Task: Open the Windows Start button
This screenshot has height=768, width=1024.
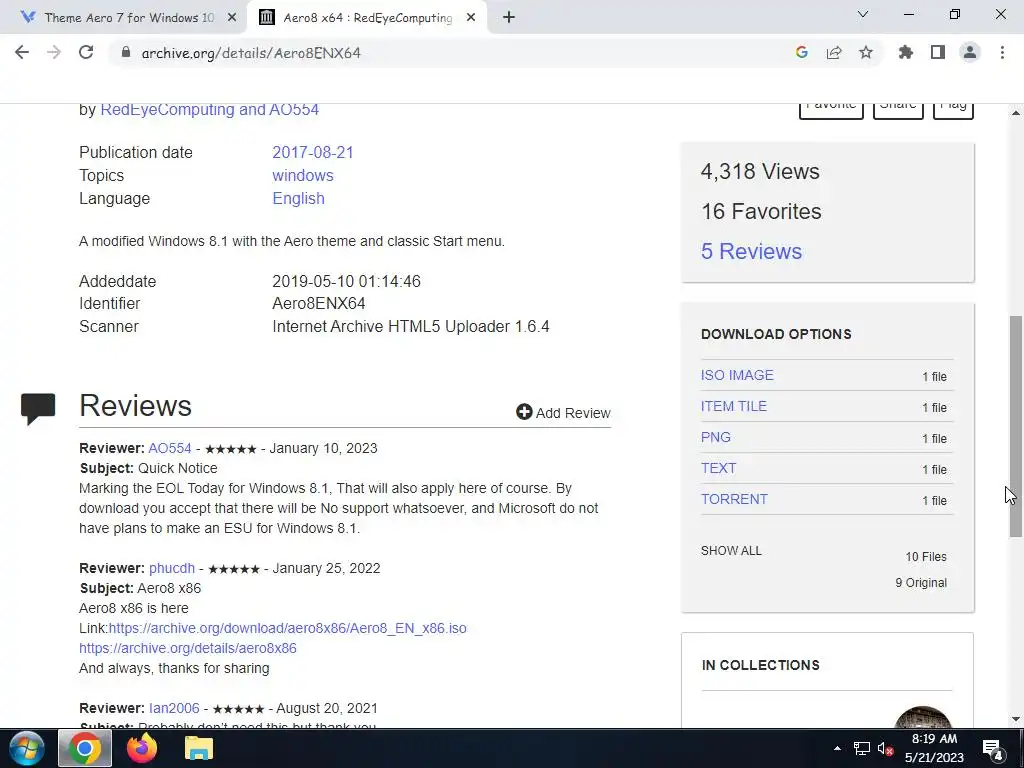Action: pyautogui.click(x=27, y=748)
